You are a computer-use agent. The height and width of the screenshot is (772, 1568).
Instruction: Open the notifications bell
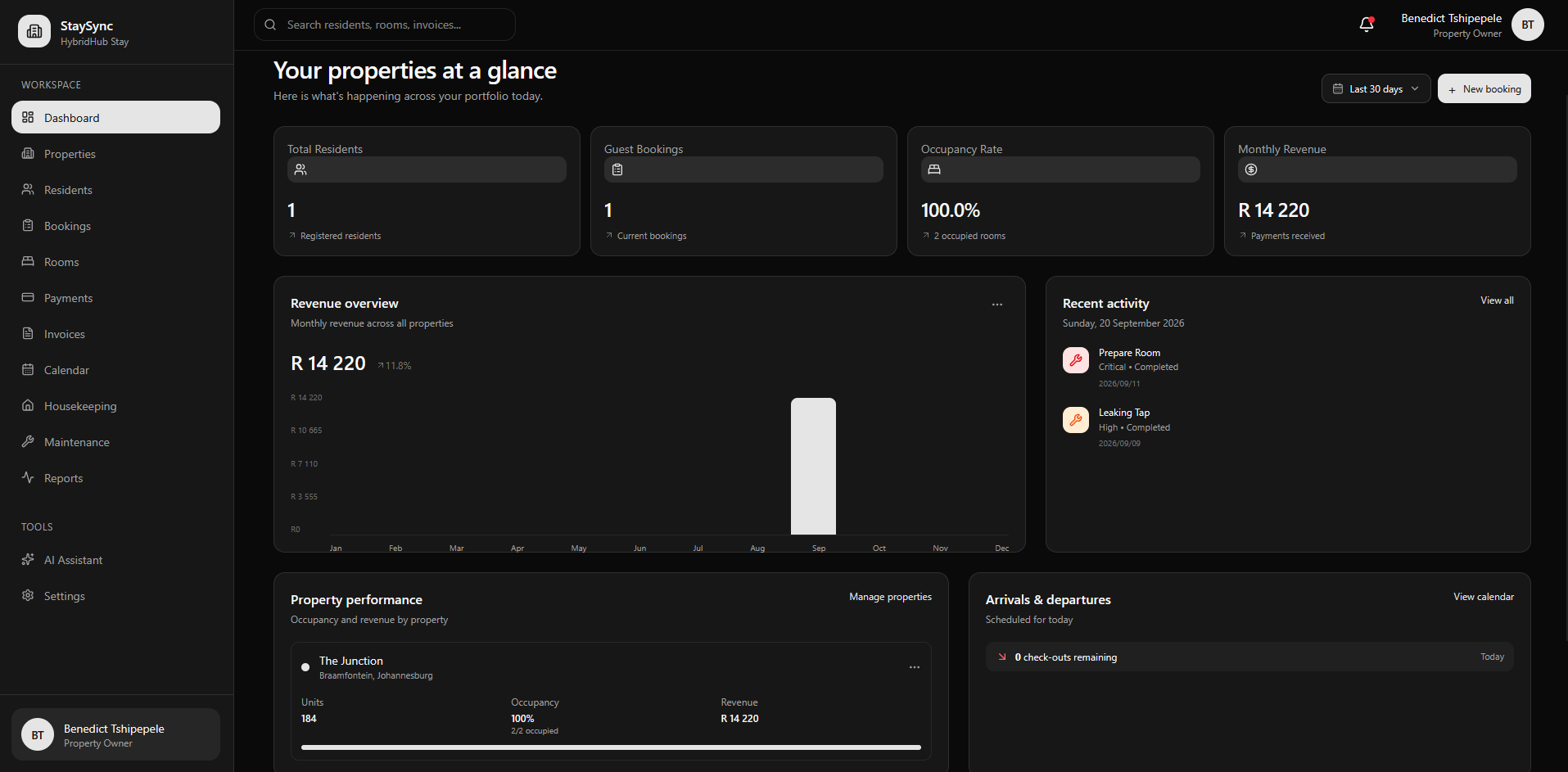1367,25
